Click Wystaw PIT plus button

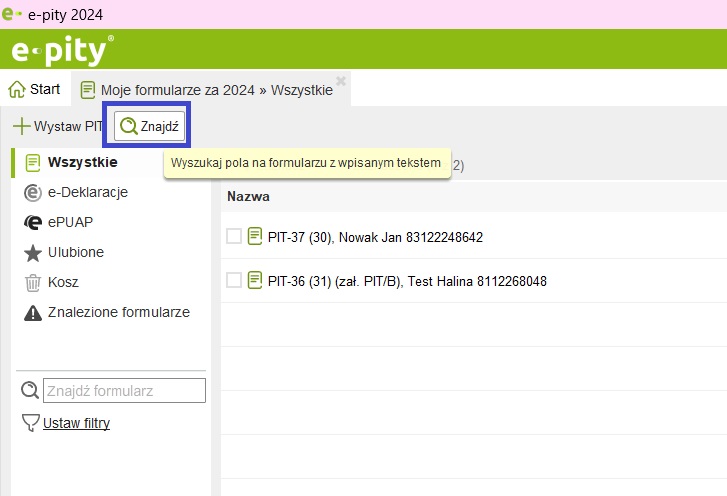57,127
